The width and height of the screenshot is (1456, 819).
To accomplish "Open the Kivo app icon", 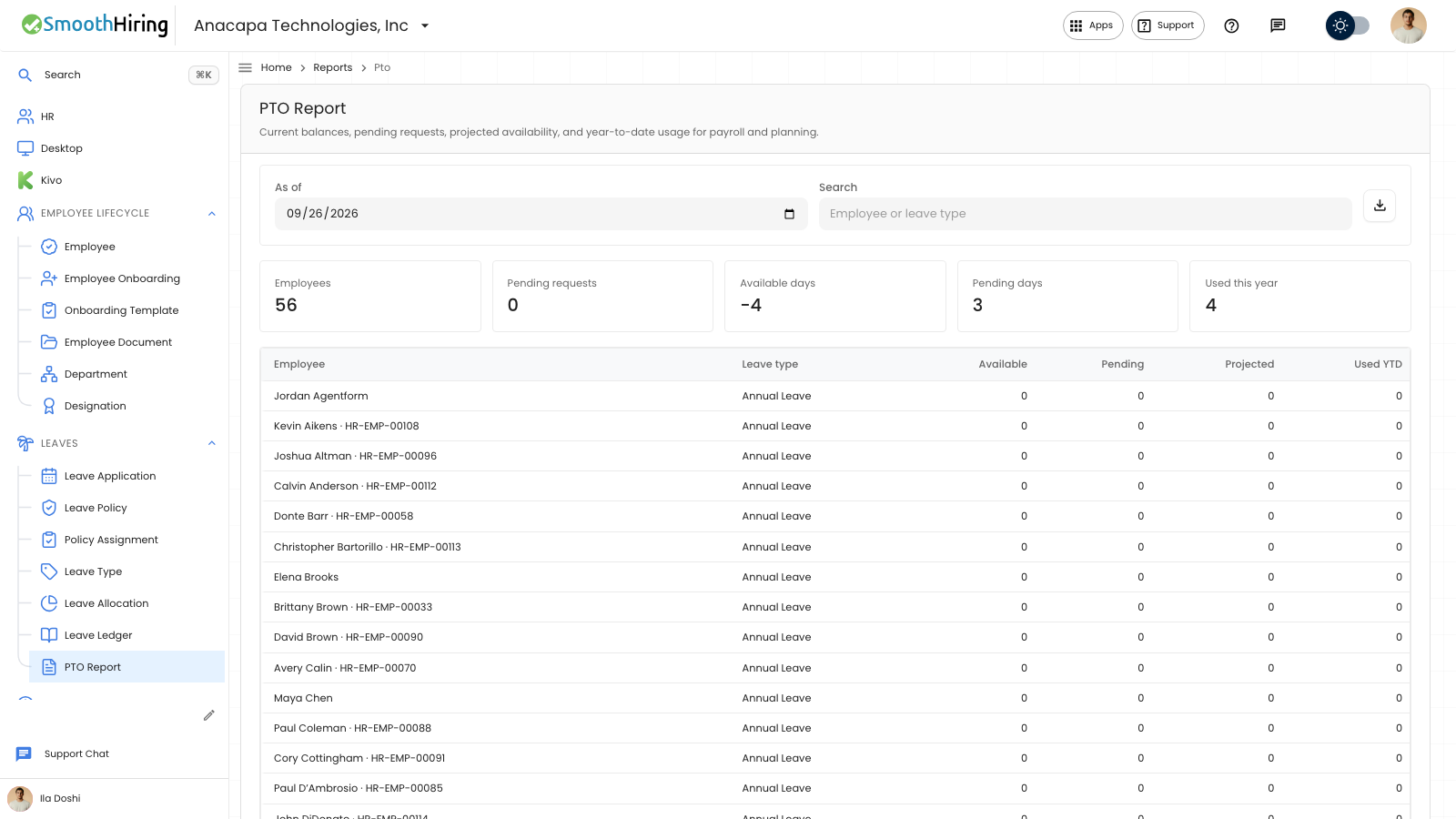I will [25, 180].
